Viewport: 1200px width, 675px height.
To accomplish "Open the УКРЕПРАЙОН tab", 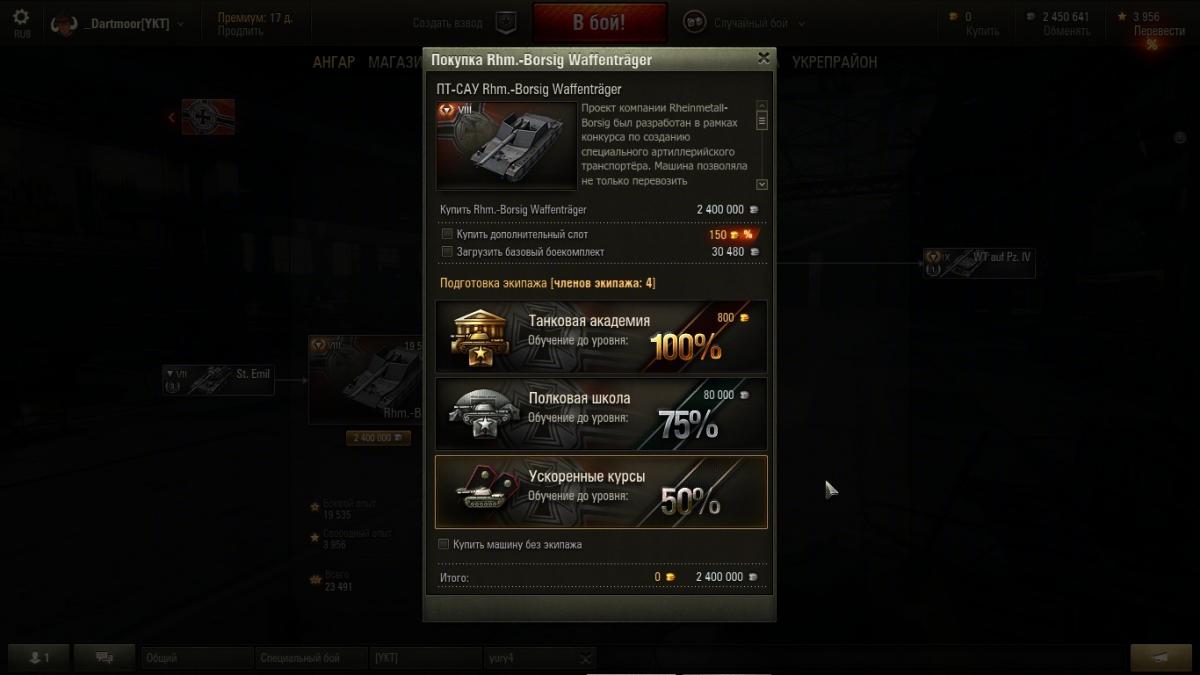I will coord(835,62).
